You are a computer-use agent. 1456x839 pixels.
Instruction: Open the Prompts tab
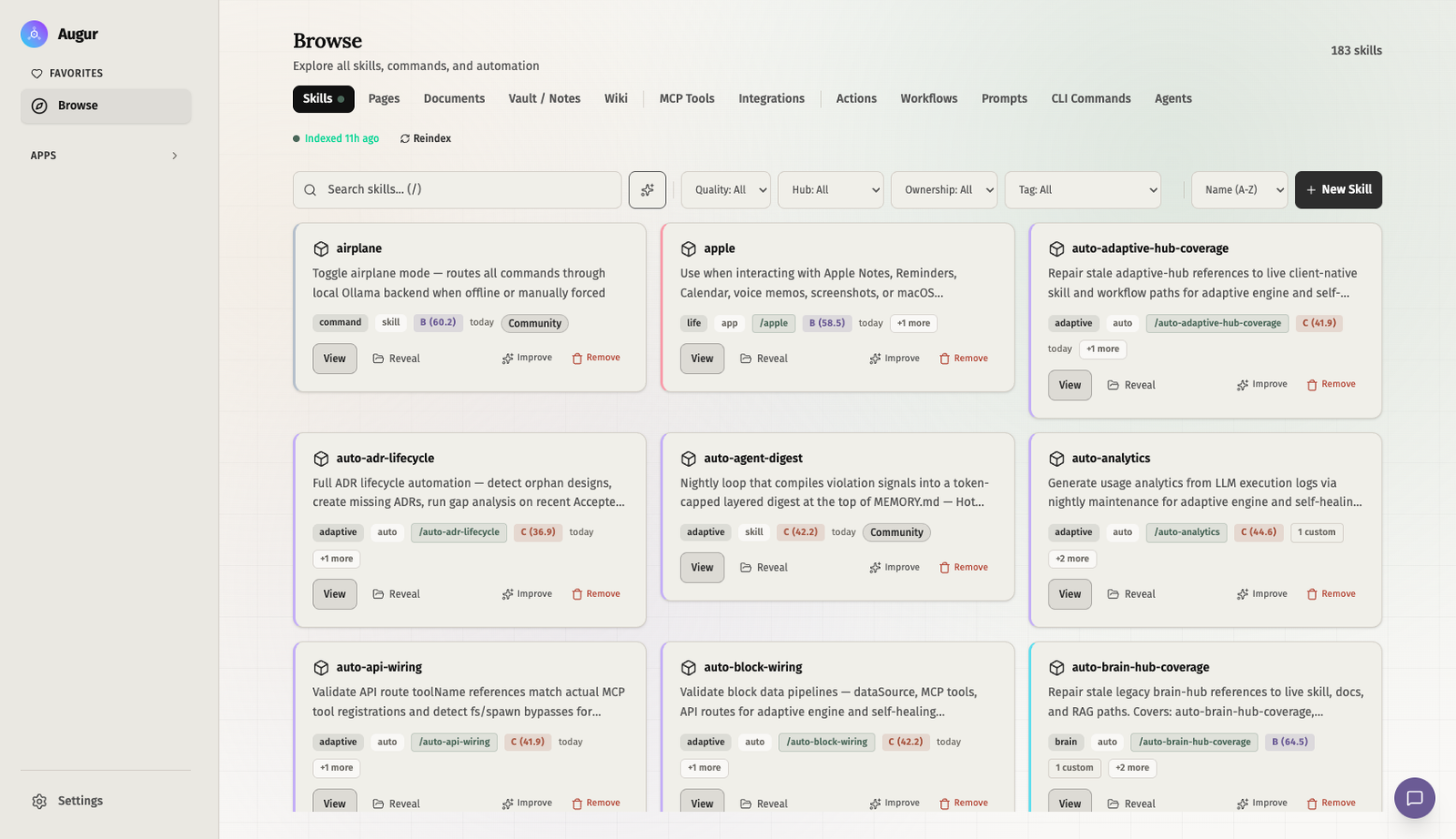click(1005, 98)
